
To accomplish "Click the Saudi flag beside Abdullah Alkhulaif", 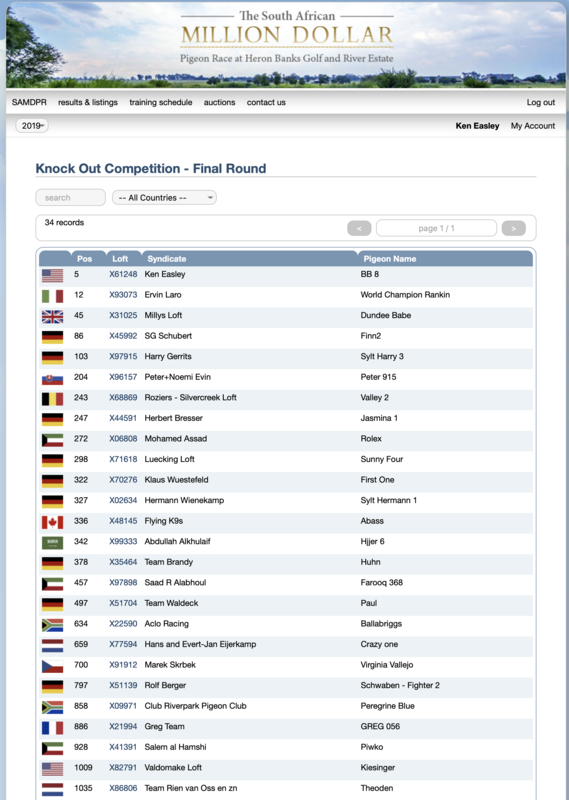I will (x=53, y=543).
